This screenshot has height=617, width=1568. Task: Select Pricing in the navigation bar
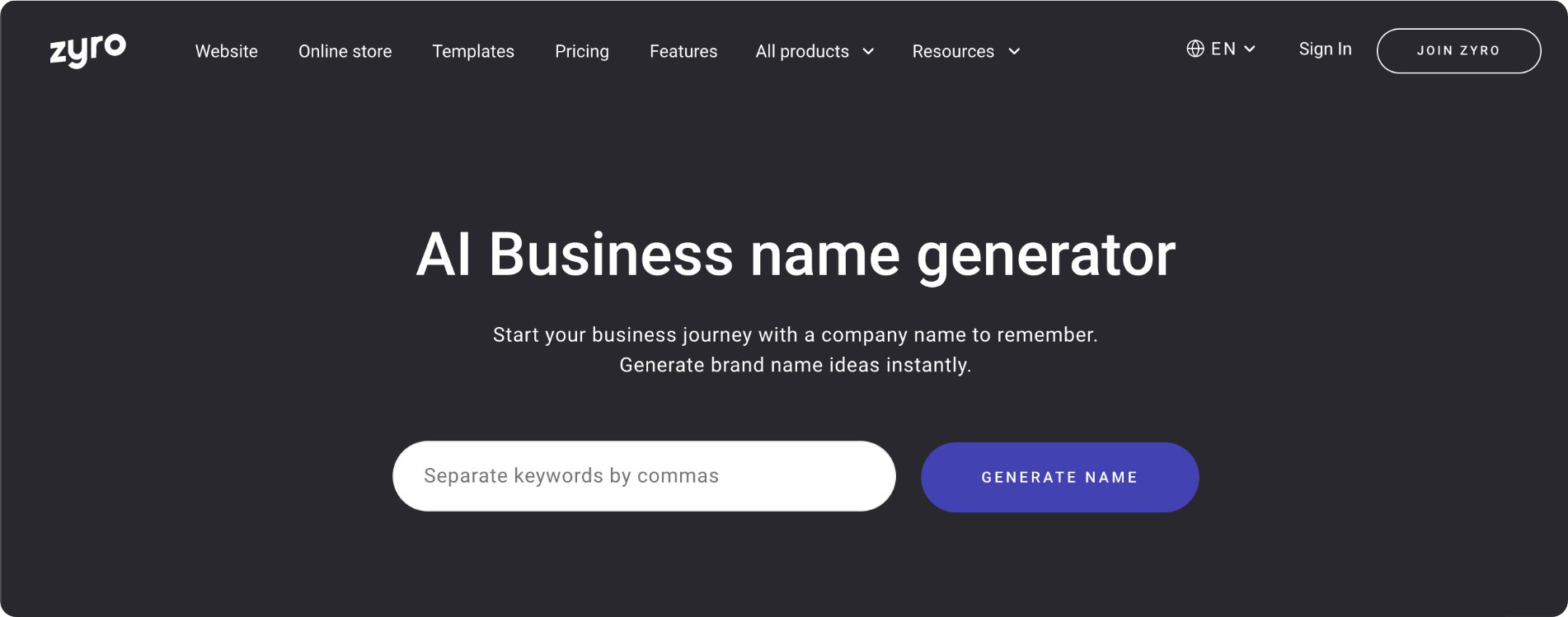click(x=582, y=51)
